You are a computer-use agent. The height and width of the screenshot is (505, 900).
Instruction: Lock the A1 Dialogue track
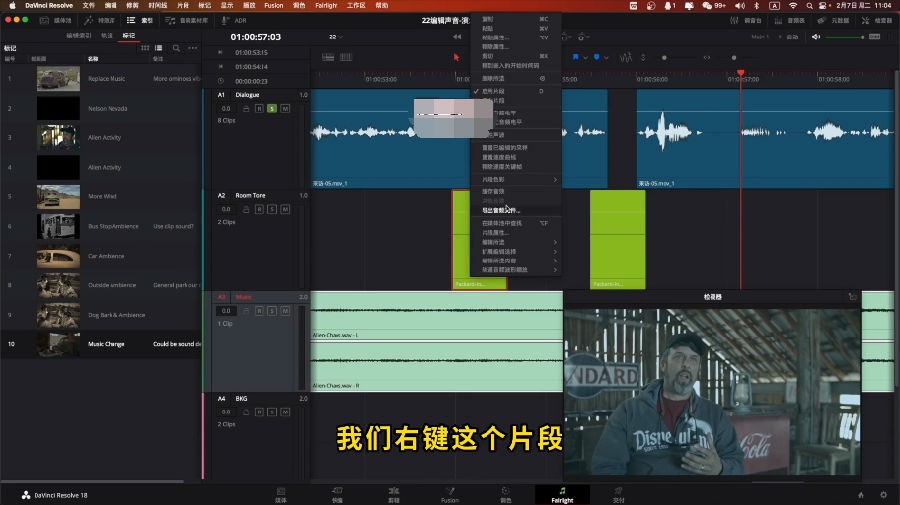click(246, 108)
